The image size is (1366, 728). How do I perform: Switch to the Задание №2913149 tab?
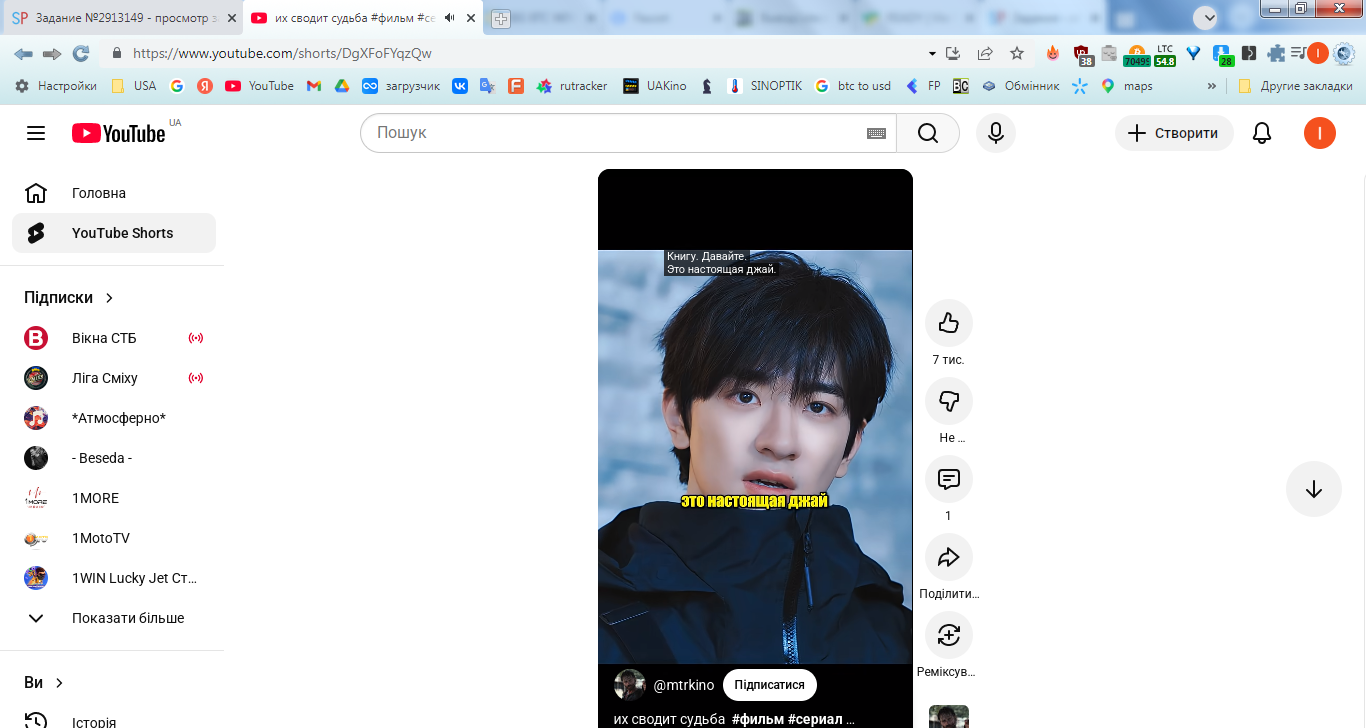[123, 18]
